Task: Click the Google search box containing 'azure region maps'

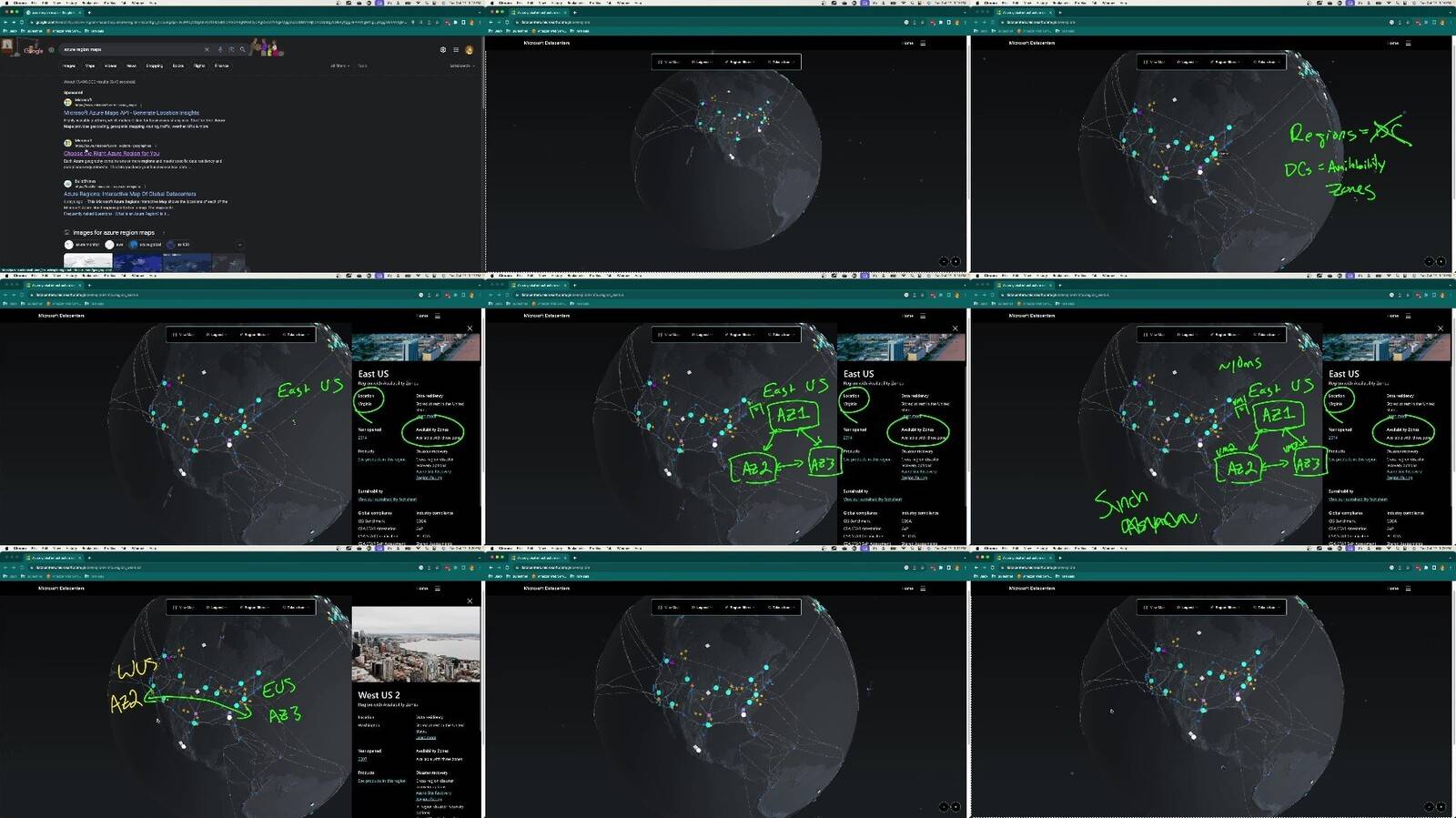Action: [x=155, y=49]
